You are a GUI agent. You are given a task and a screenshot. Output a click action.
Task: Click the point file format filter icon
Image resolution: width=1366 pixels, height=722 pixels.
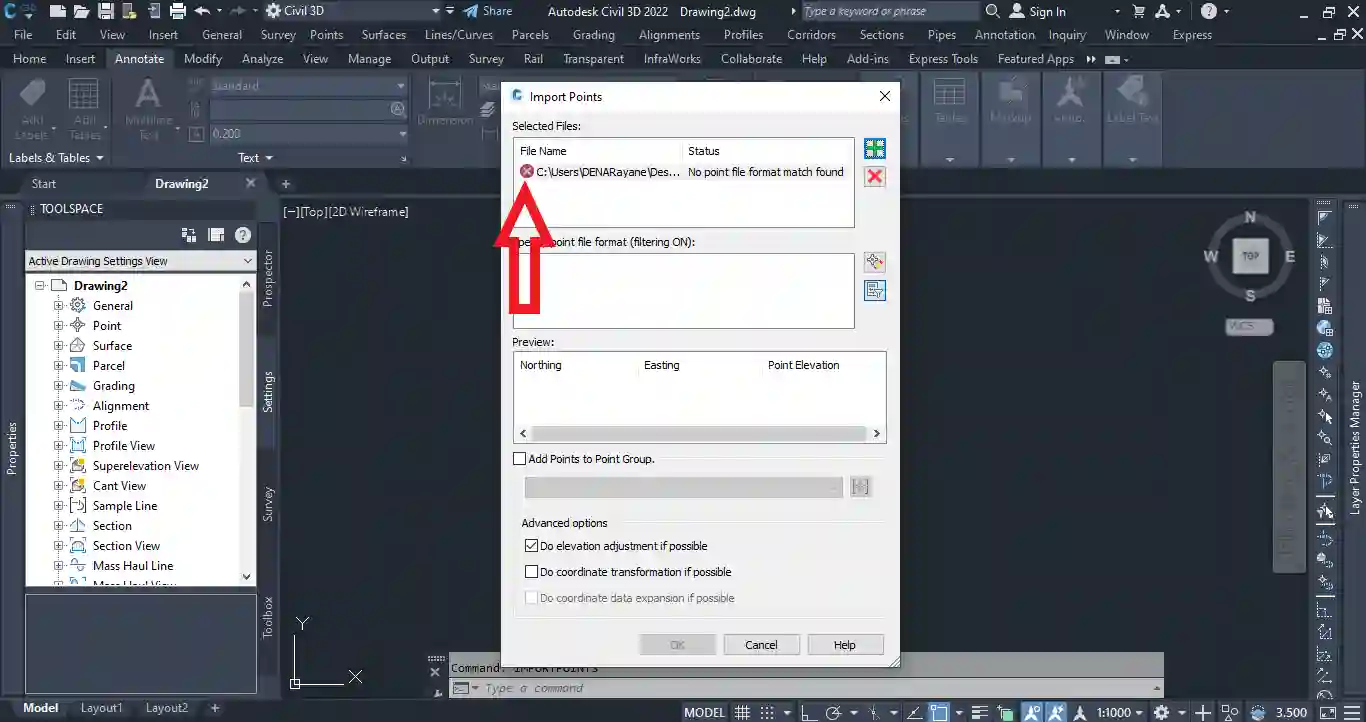[874, 291]
